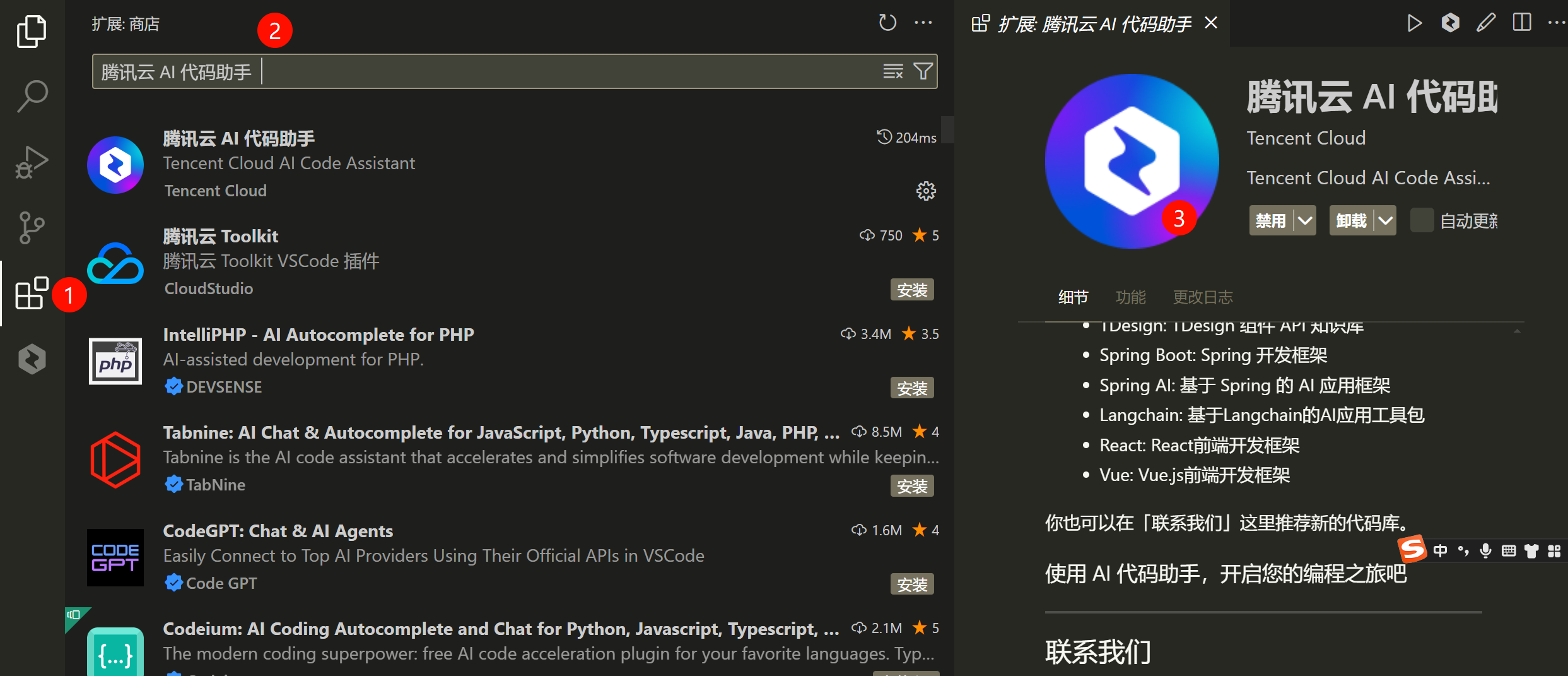Open extensions view more actions menu
Image resolution: width=1568 pixels, height=676 pixels.
click(923, 23)
